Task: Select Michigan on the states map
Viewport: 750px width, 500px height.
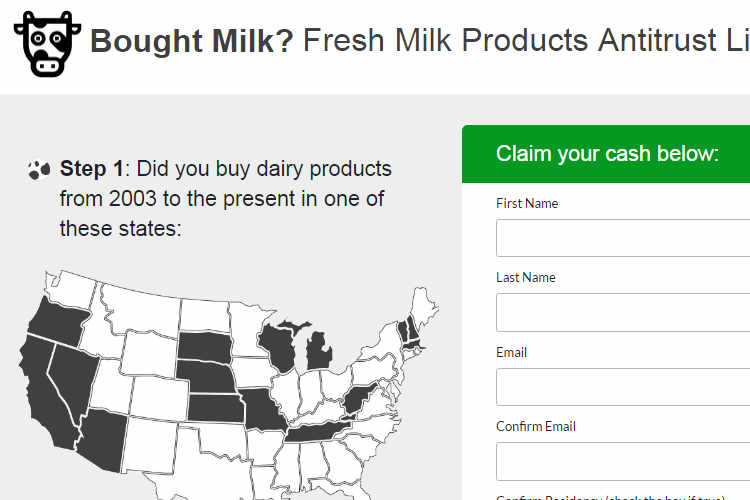Action: pyautogui.click(x=319, y=351)
